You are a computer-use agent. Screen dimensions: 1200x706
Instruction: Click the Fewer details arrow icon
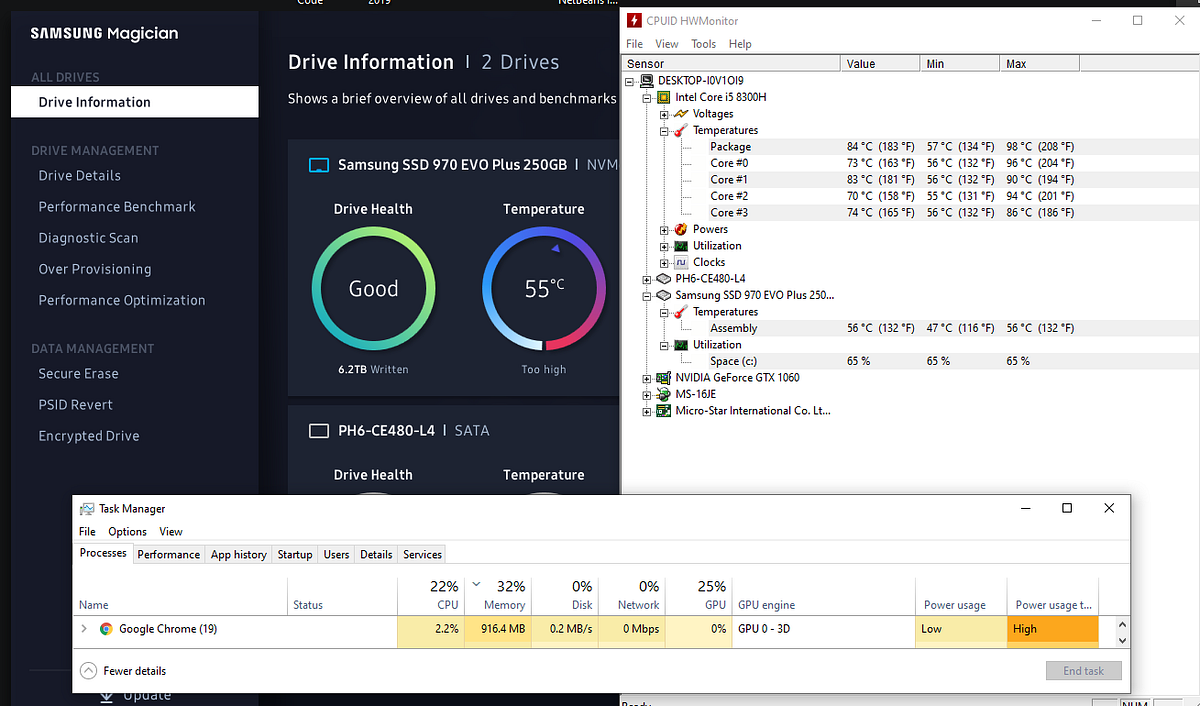coord(88,671)
